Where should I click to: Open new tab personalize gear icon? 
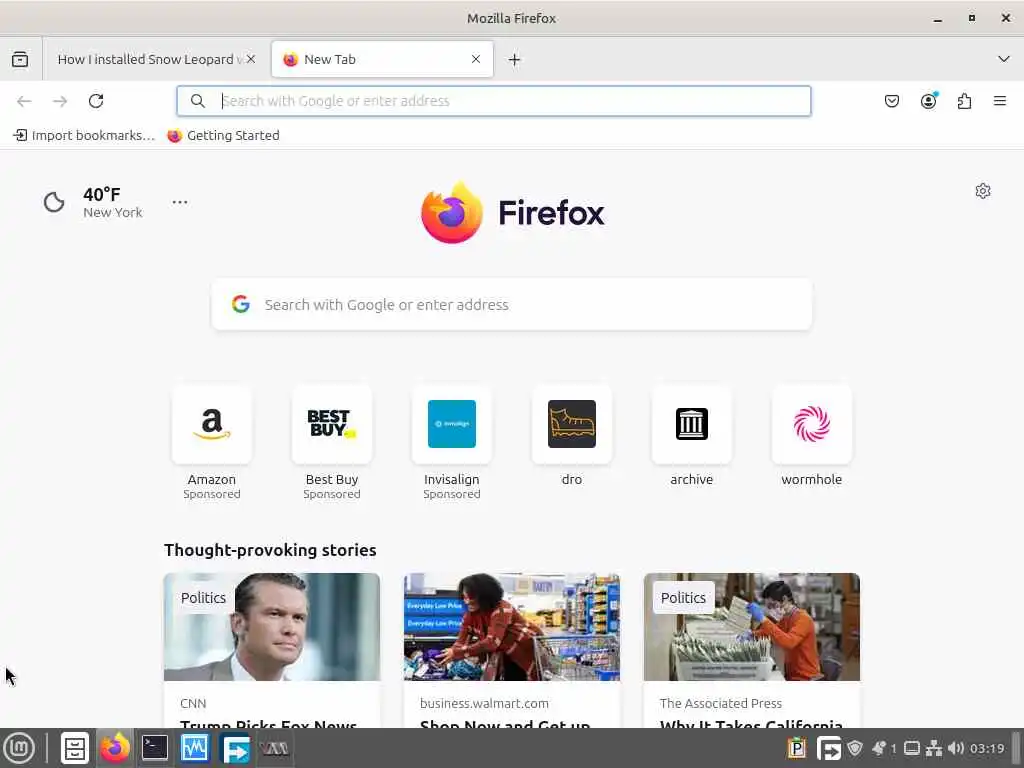(983, 191)
